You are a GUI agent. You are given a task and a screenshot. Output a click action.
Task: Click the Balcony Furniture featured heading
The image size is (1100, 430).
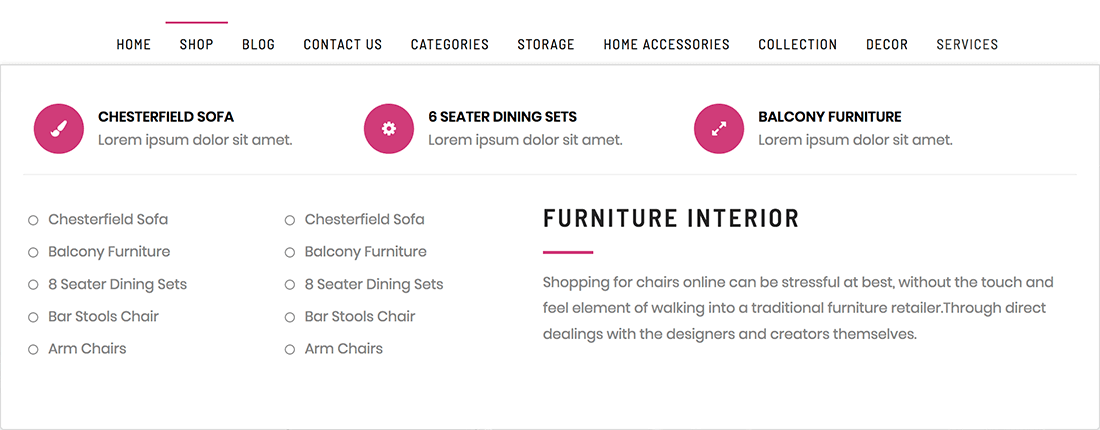pos(829,117)
